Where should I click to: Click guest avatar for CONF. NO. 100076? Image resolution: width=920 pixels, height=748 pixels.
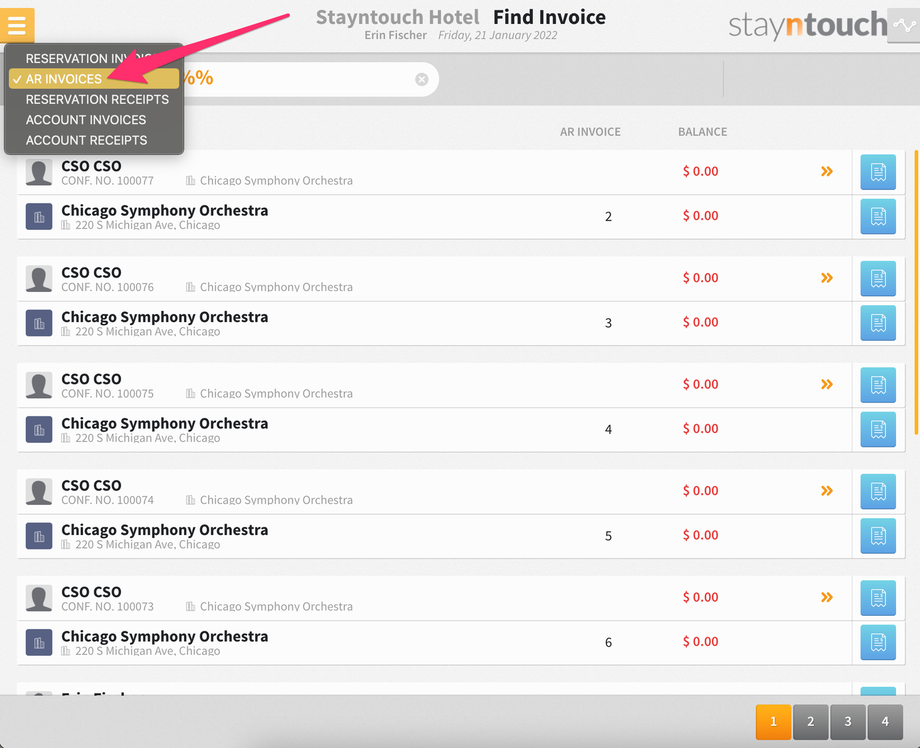pos(39,279)
